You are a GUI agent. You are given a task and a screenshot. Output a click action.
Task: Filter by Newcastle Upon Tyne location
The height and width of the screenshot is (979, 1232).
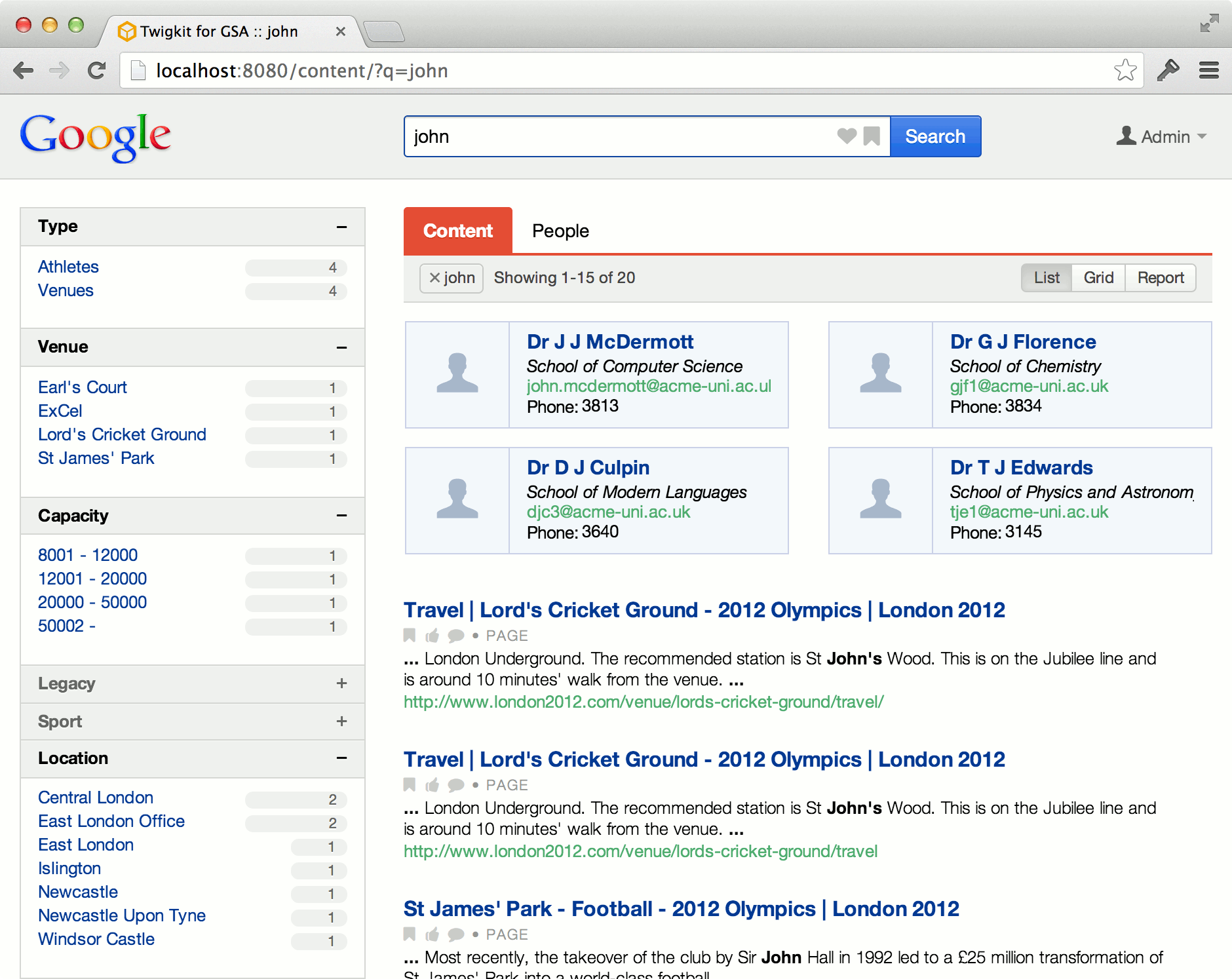pos(122,915)
